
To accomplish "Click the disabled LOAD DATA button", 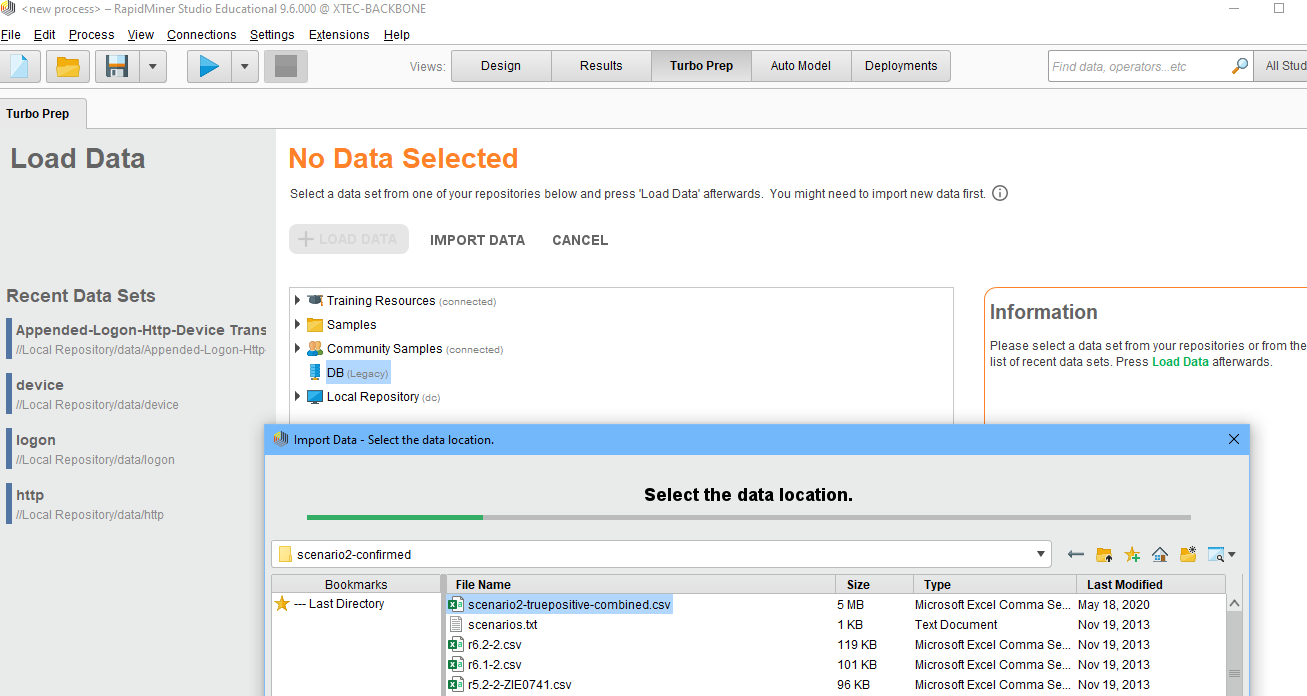I will tap(349, 239).
